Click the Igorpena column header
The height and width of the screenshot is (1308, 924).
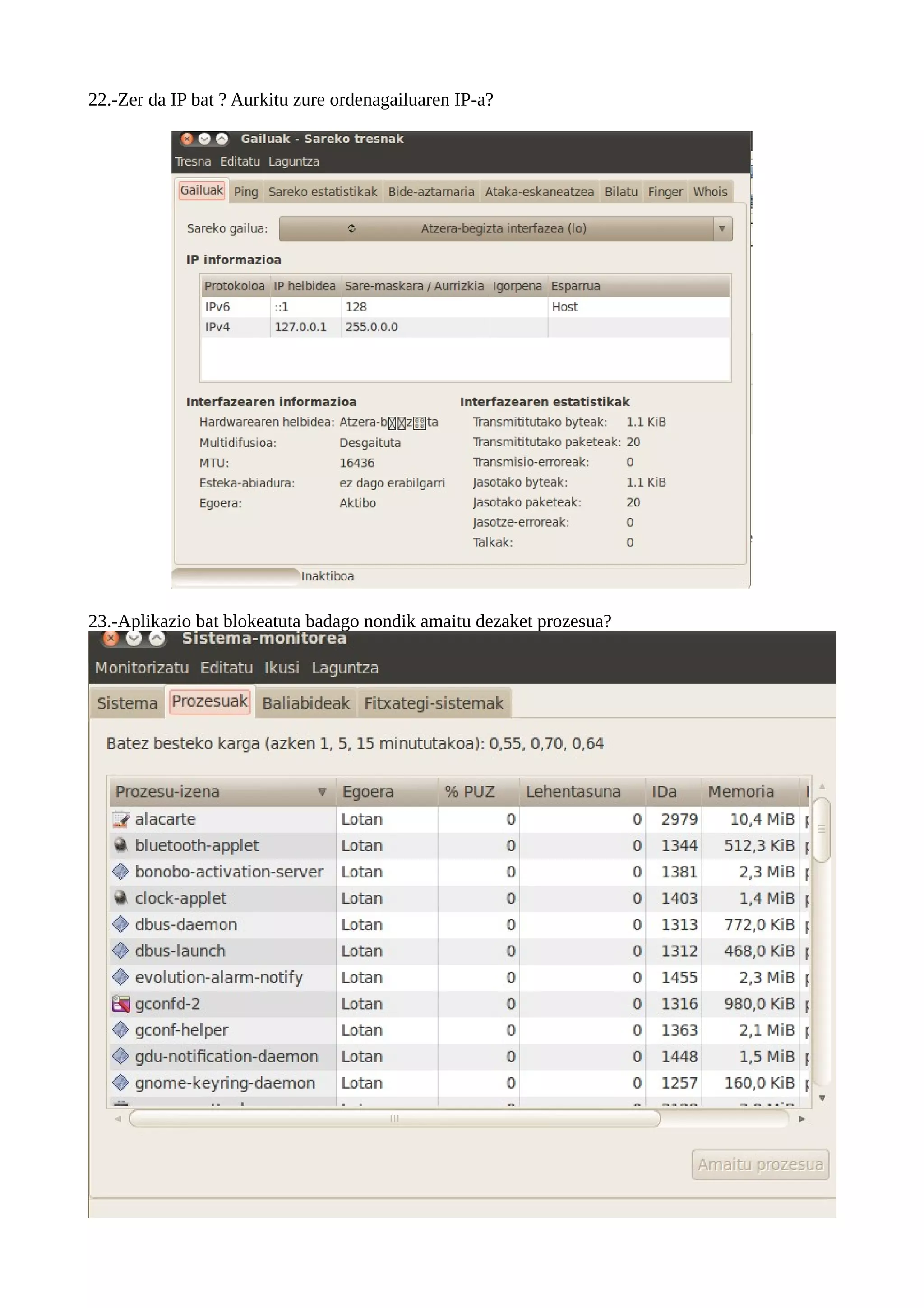tap(518, 286)
